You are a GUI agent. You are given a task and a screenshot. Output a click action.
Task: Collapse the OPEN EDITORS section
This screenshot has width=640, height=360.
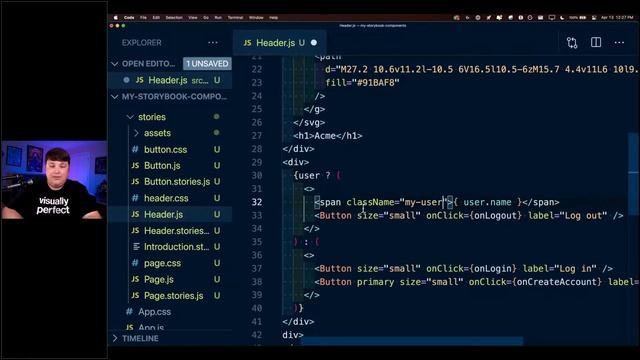tap(115, 64)
